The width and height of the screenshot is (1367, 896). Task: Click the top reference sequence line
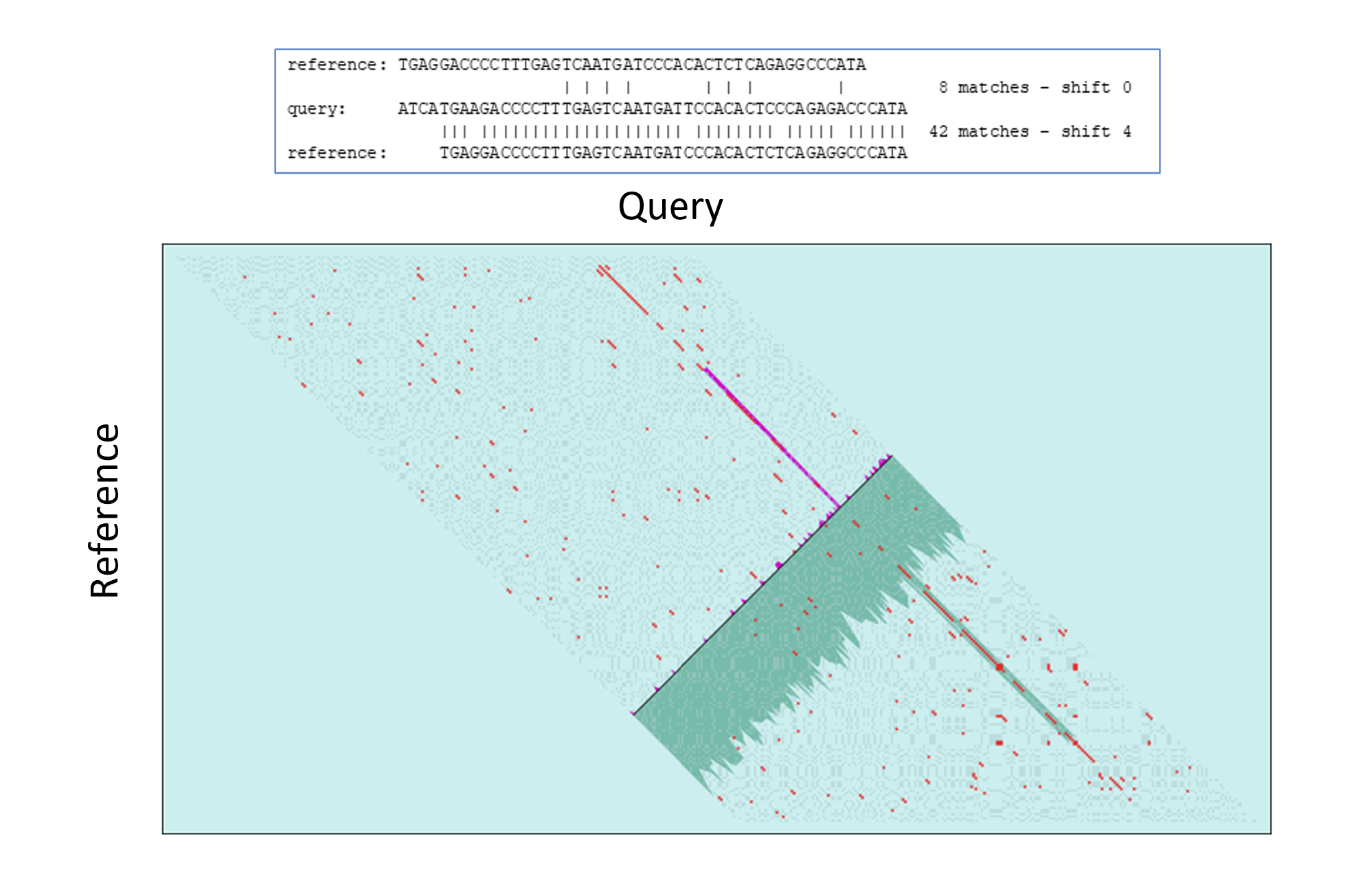click(x=631, y=65)
